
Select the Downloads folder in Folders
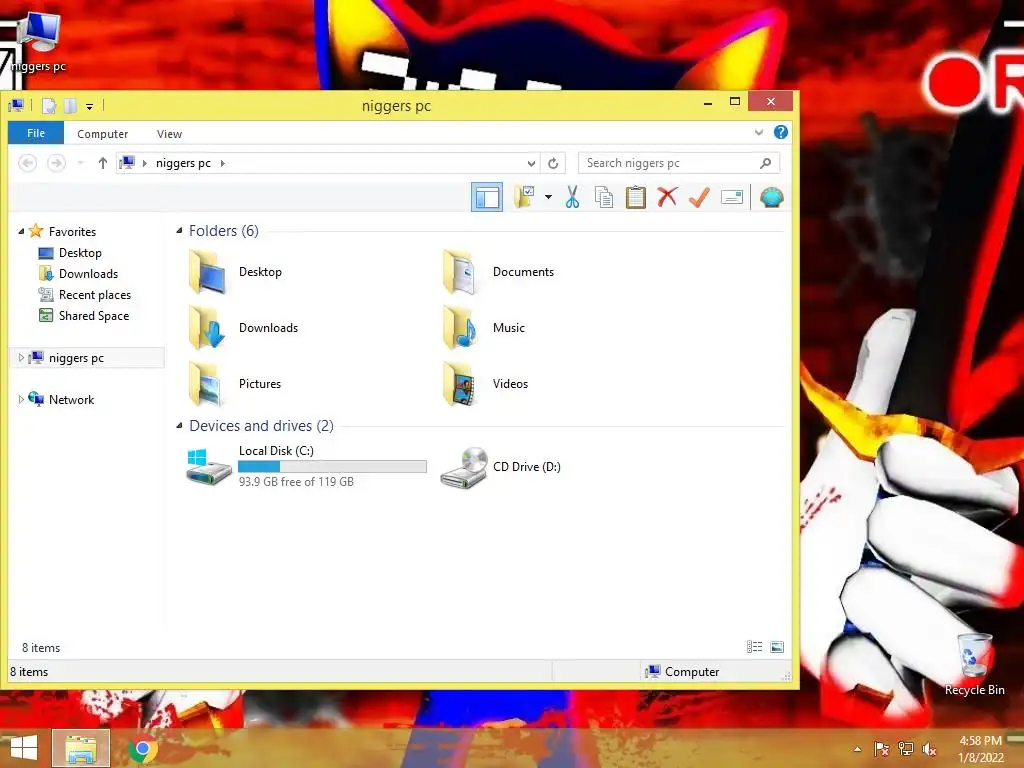(243, 328)
